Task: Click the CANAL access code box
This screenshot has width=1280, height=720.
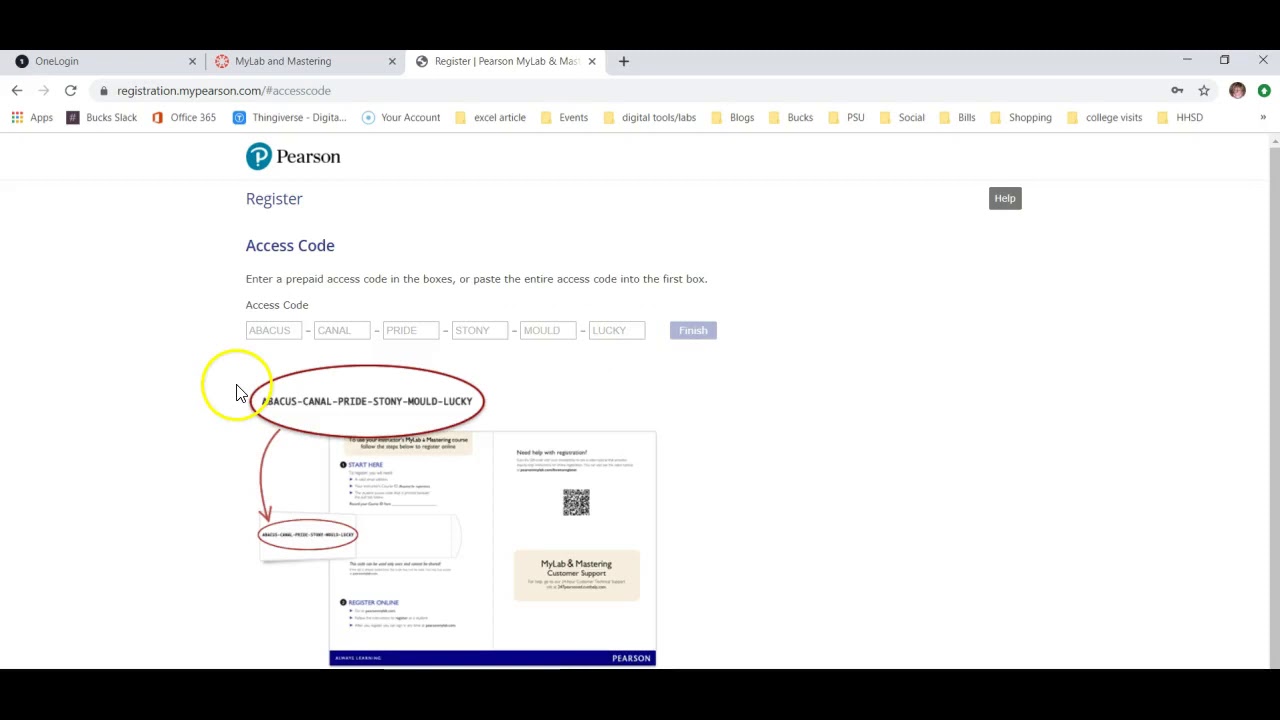Action: pos(342,331)
